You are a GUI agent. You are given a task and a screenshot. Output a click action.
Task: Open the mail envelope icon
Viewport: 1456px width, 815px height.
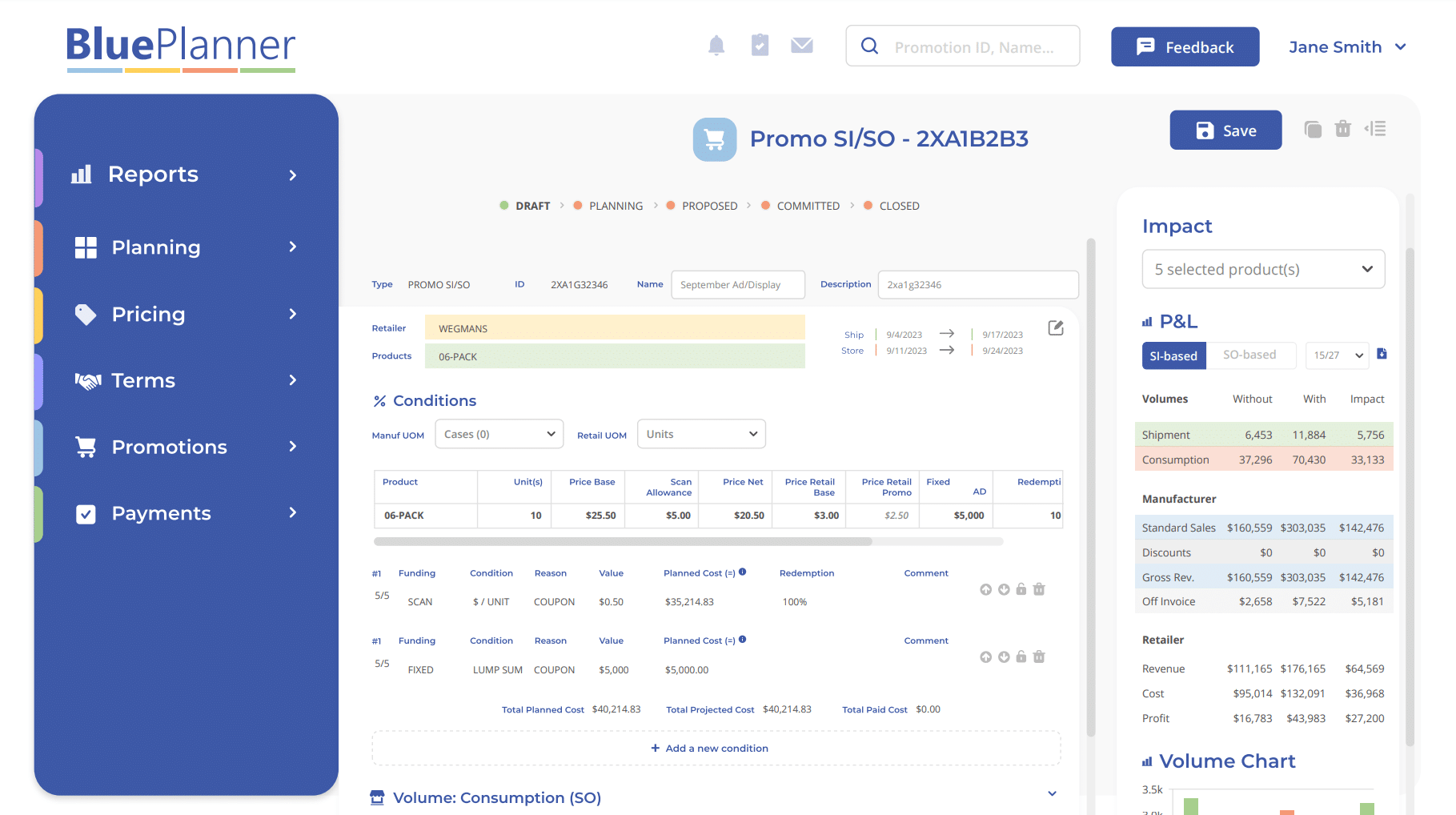[x=802, y=46]
